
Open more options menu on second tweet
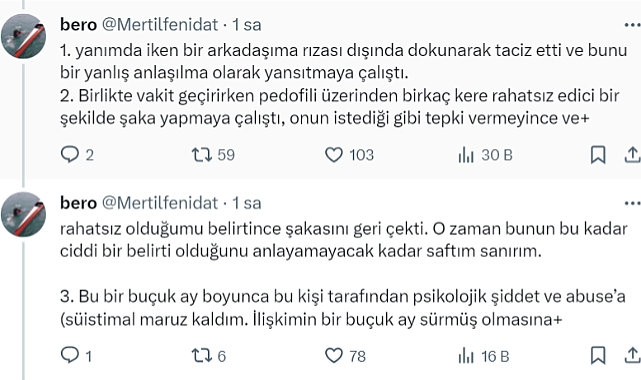point(632,203)
